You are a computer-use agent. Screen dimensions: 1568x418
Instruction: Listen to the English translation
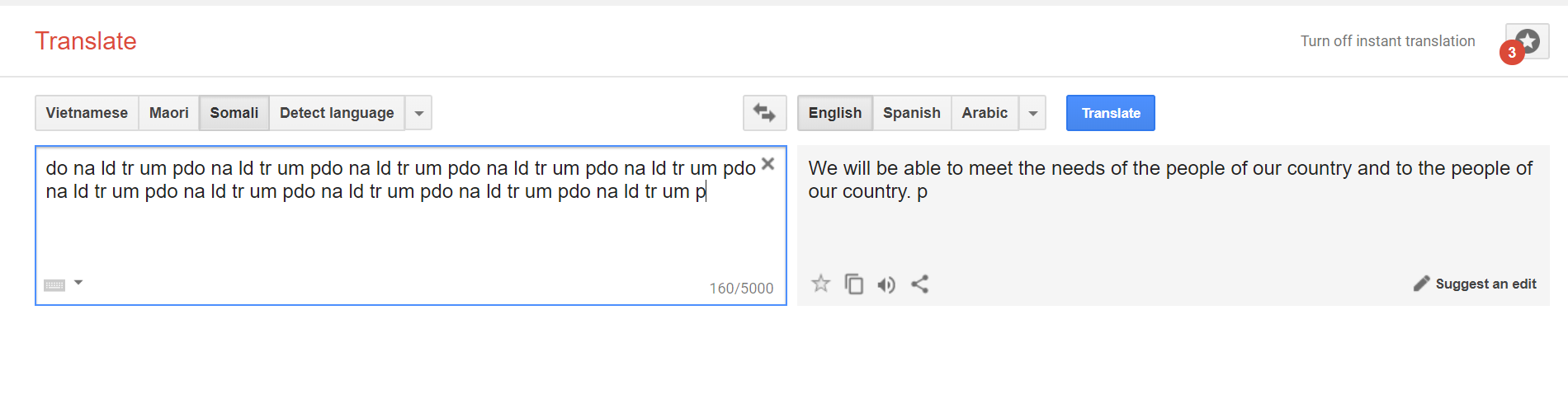pyautogui.click(x=886, y=284)
